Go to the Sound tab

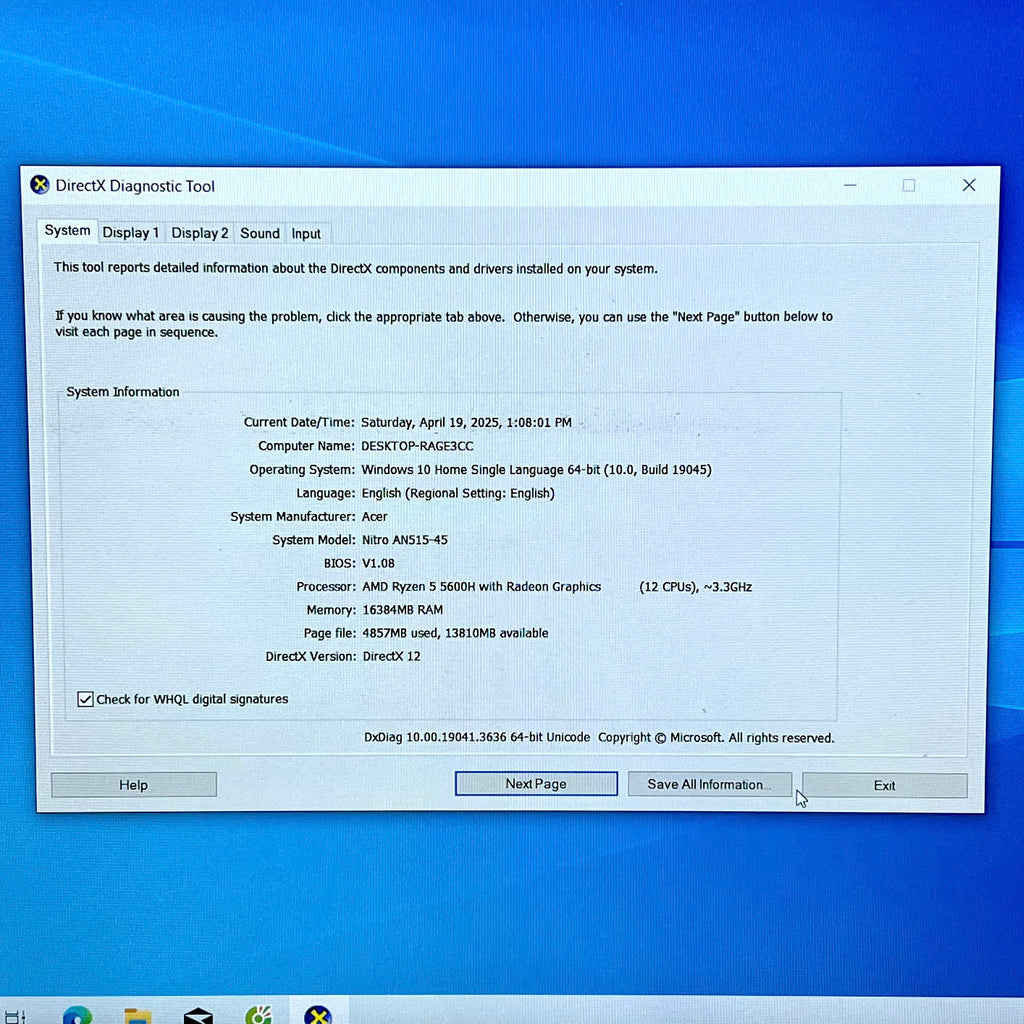(x=260, y=233)
